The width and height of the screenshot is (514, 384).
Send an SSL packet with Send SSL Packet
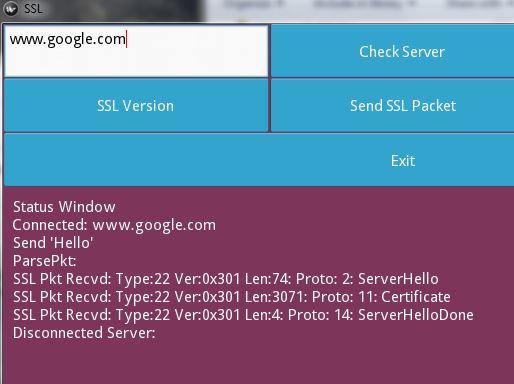(393, 106)
